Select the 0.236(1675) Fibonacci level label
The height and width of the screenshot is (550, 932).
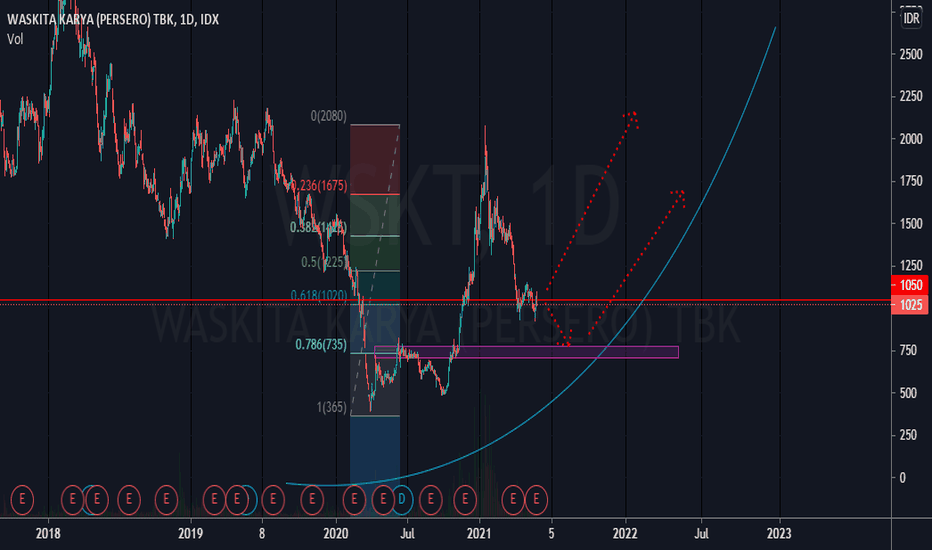320,186
